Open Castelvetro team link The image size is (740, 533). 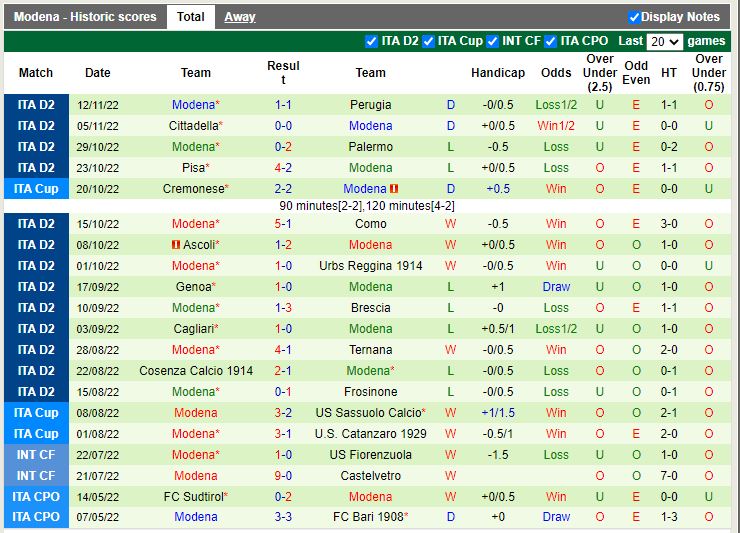click(370, 476)
